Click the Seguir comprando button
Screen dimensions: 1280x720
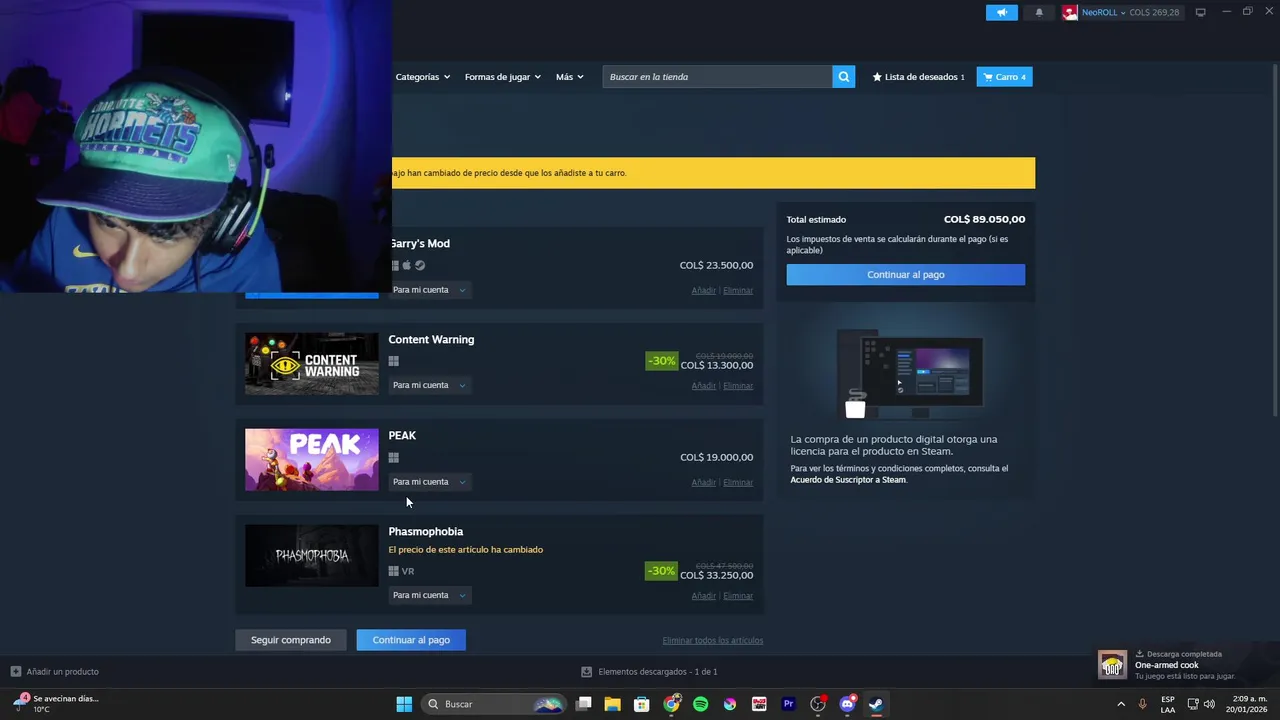[291, 640]
